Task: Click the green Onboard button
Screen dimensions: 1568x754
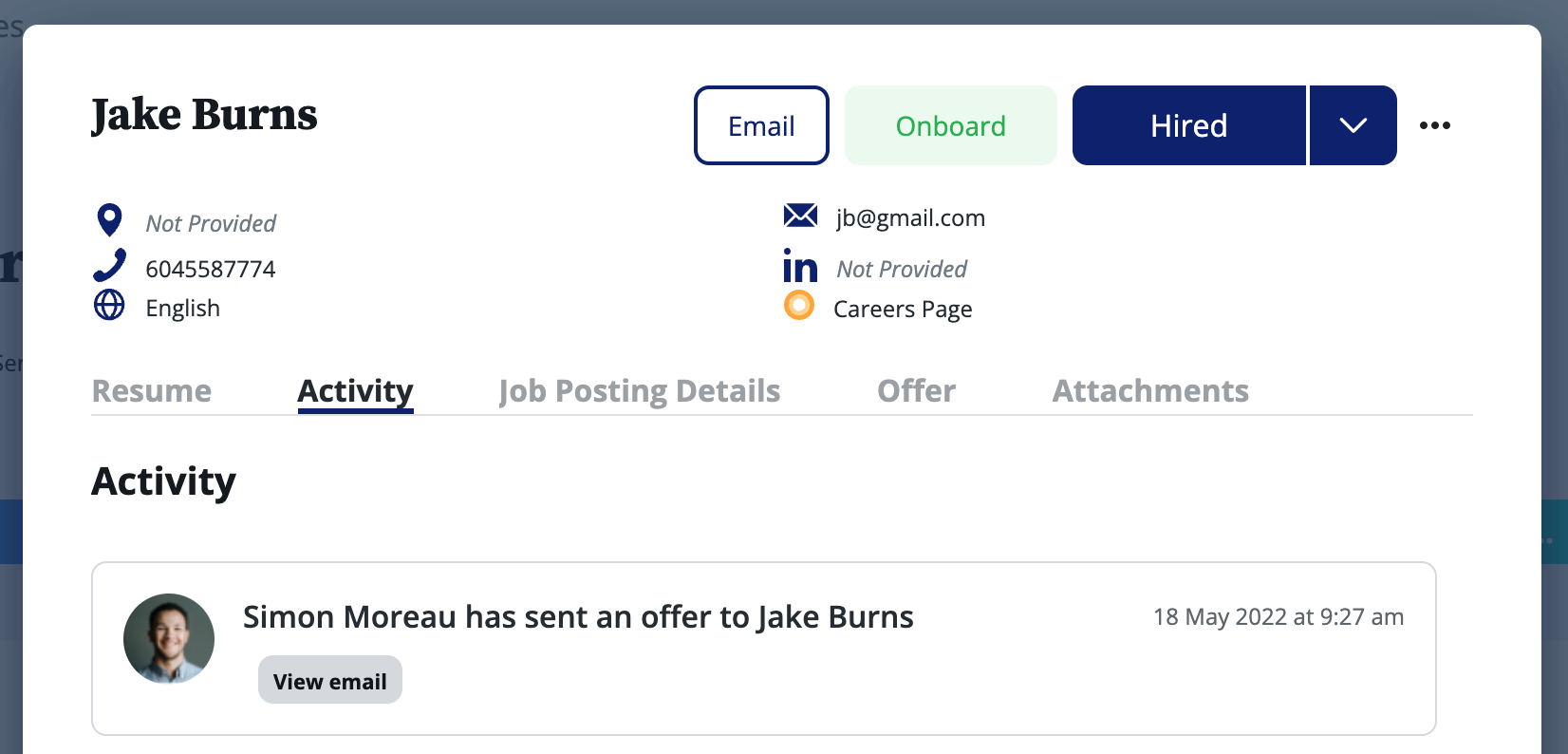Action: coord(950,125)
